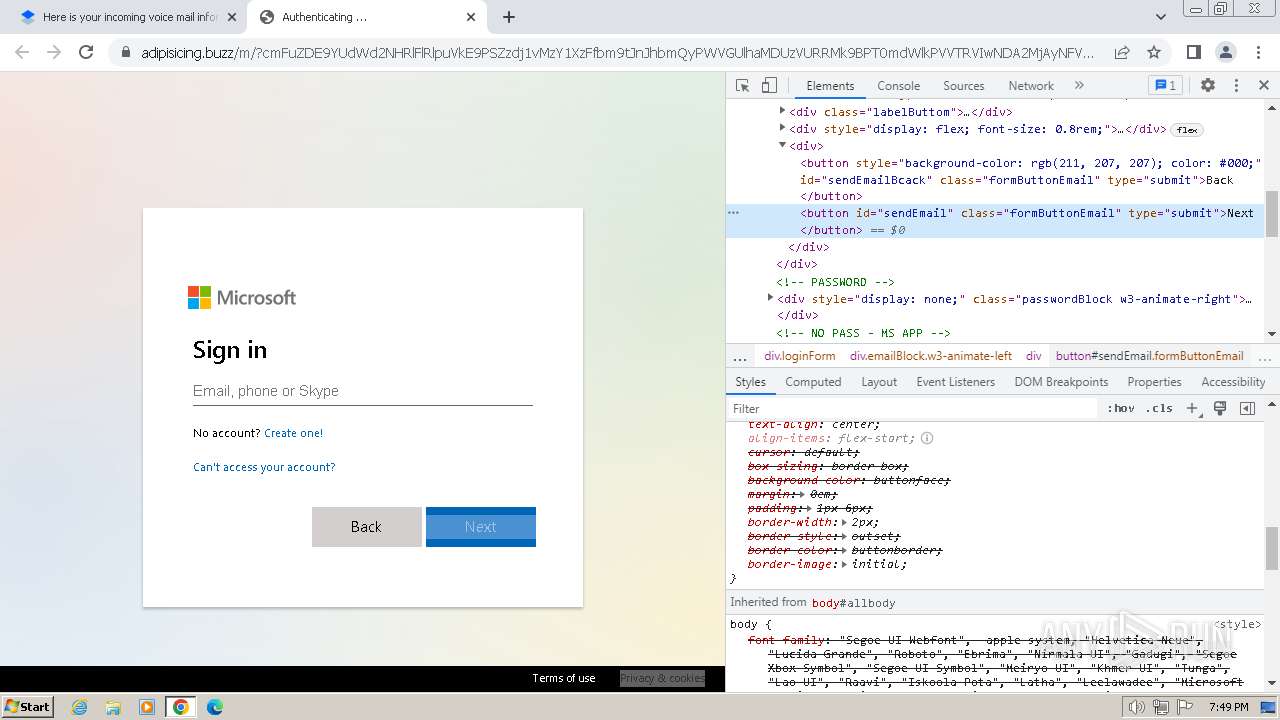Bookmark this tab star
1280x720 pixels.
click(1154, 52)
